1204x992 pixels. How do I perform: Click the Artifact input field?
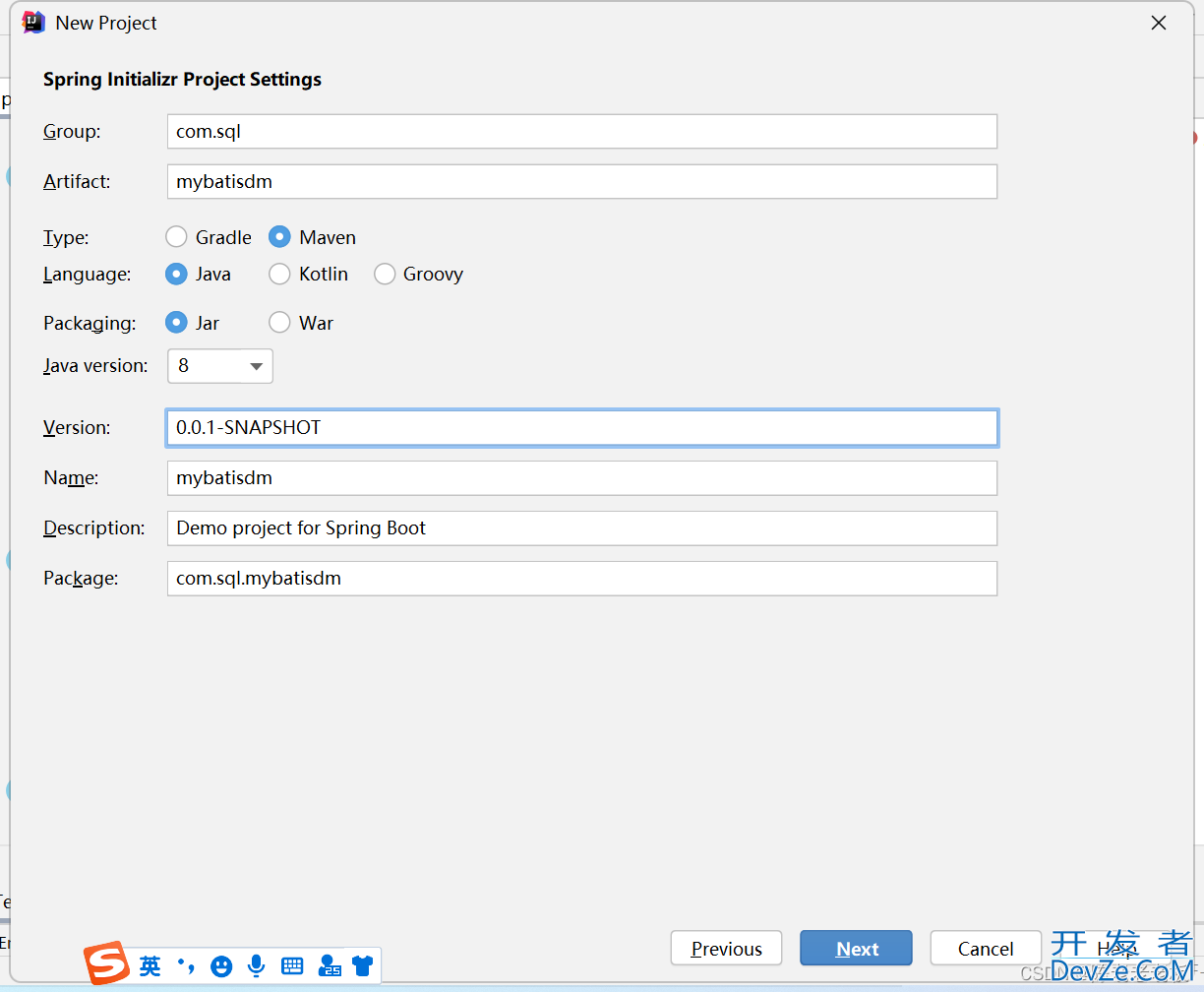582,181
